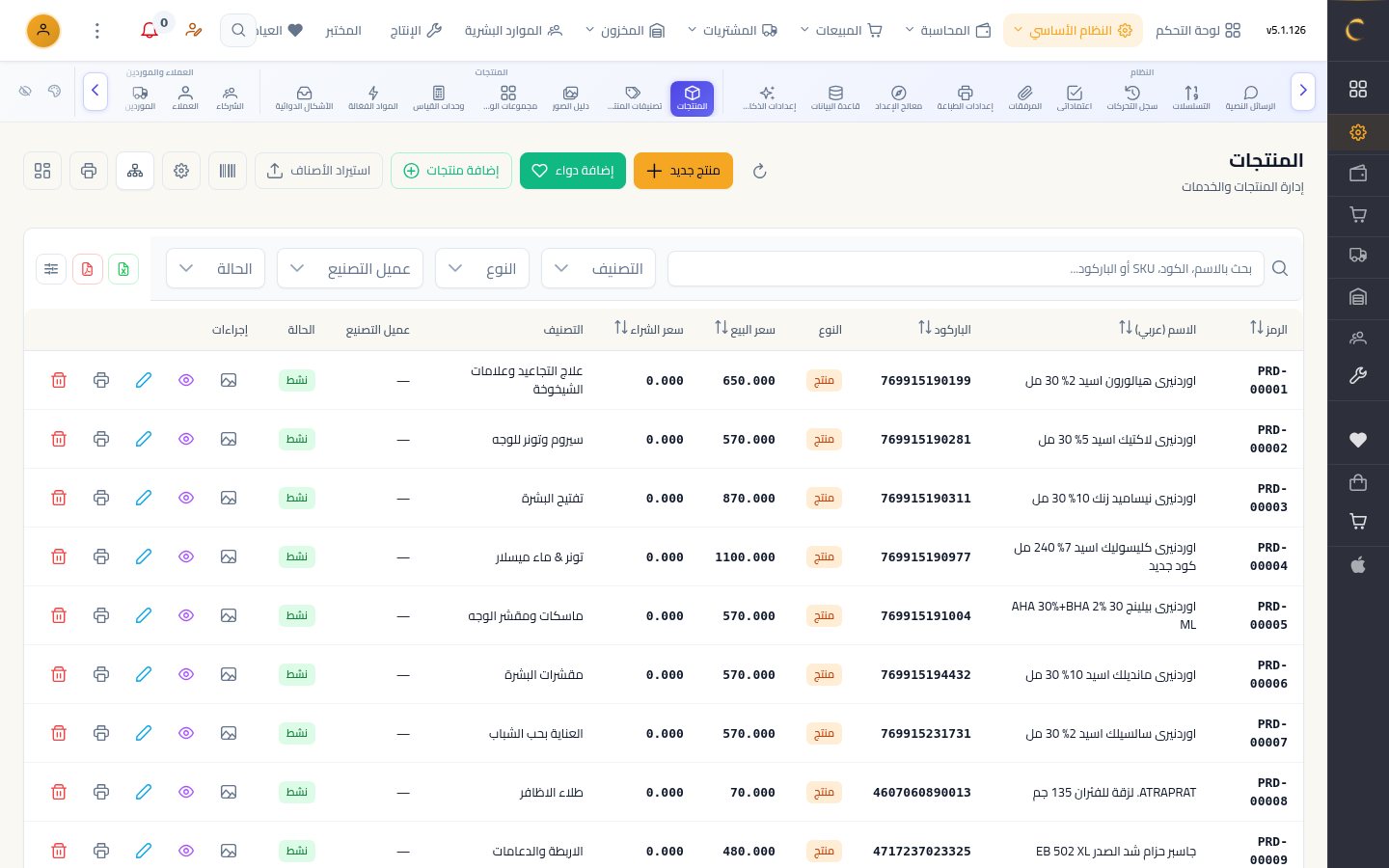Image resolution: width=1389 pixels, height=868 pixels.
Task: Open the three-dot more options menu
Action: pos(96,31)
